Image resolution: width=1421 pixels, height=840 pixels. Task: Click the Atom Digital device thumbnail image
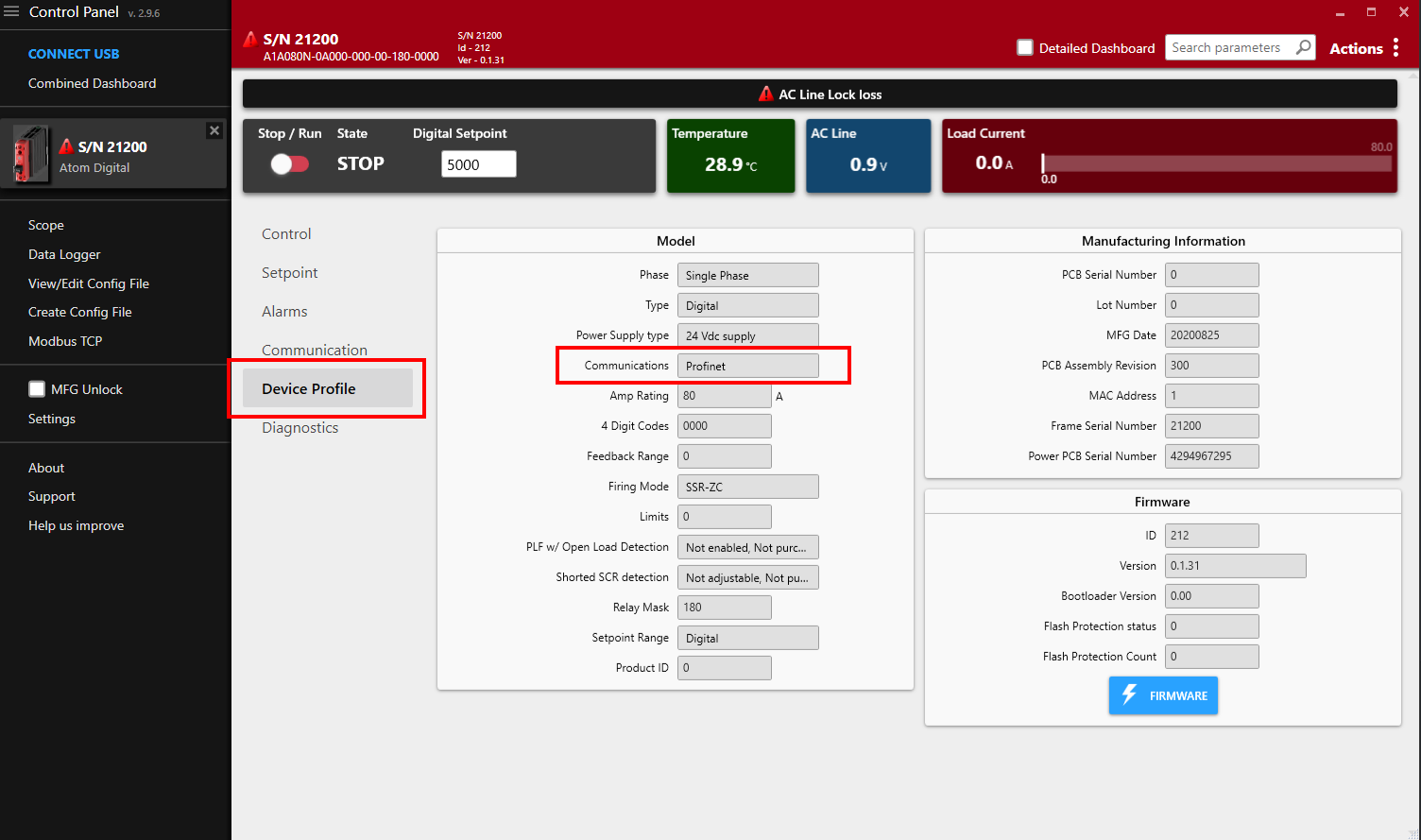click(30, 153)
